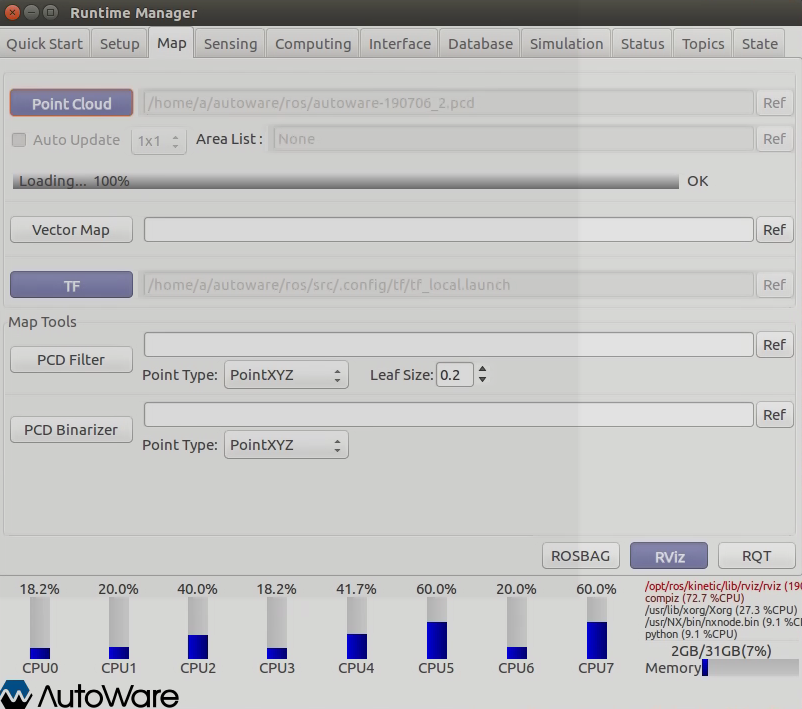
Task: Click the 2GB/31GB(7%) memory text
Action: pyautogui.click(x=721, y=651)
